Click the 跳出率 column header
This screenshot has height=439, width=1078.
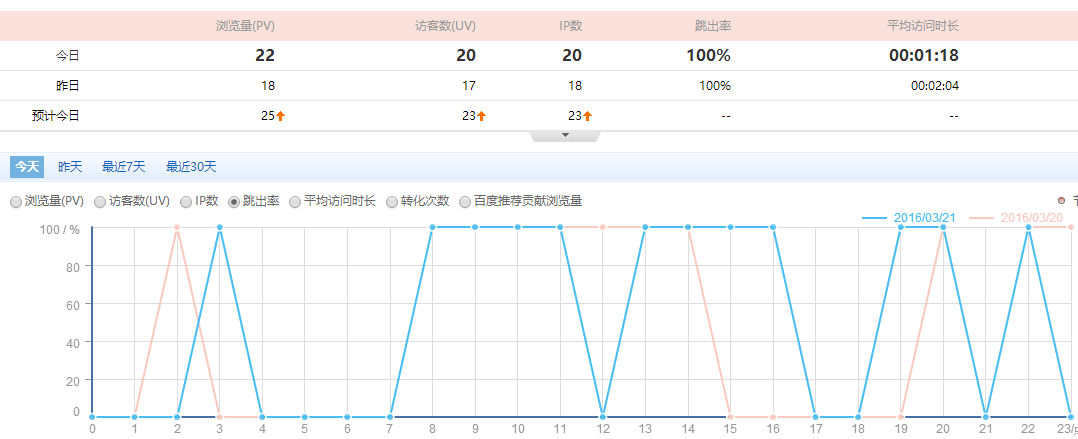click(708, 25)
